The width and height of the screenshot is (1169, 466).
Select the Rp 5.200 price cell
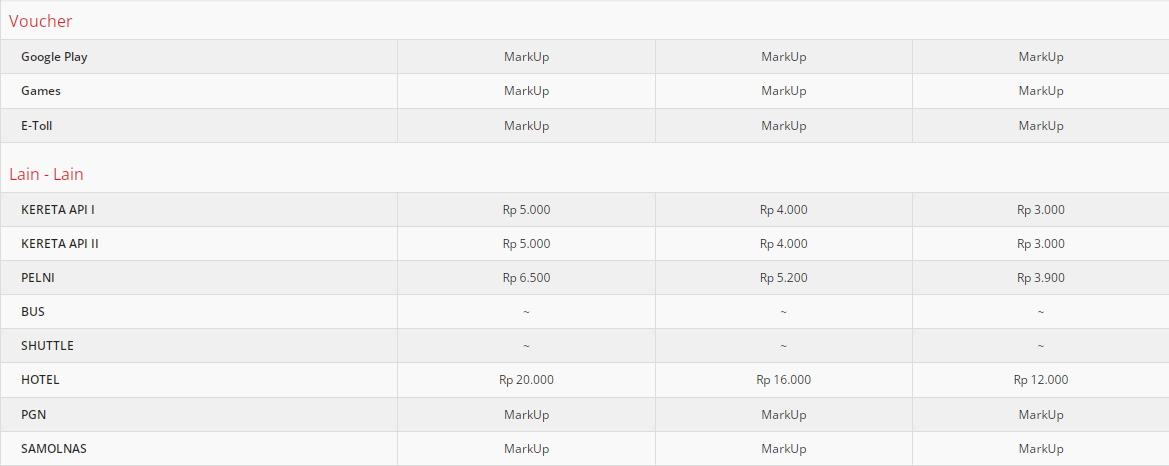[x=783, y=278]
